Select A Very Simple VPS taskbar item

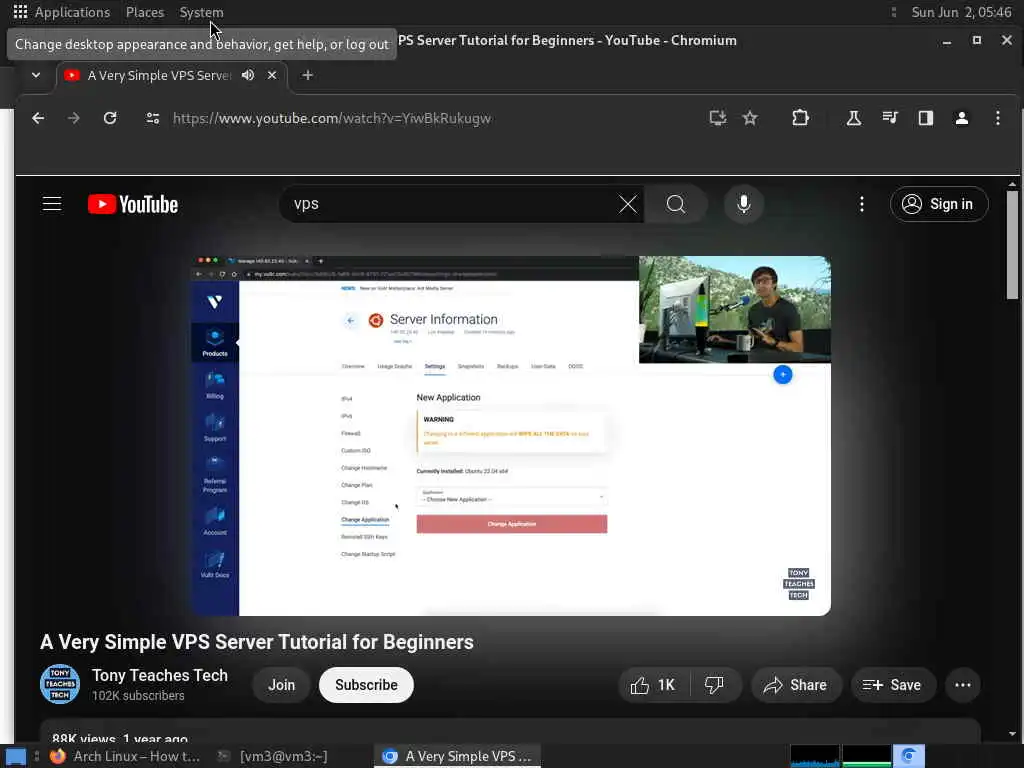(457, 756)
